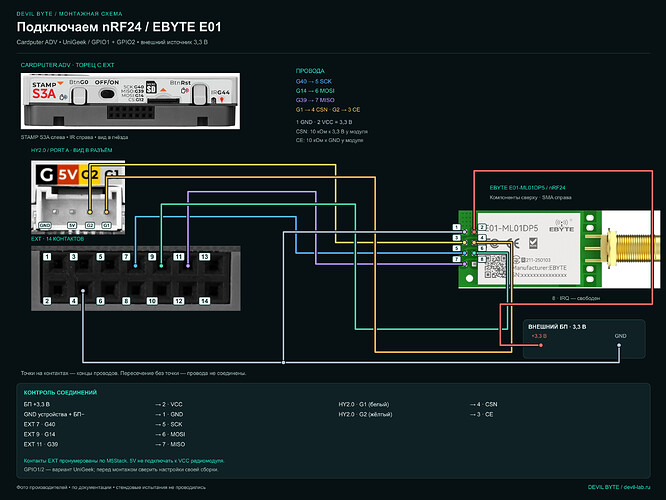Click EXT connector pin number 10

(x=152, y=301)
